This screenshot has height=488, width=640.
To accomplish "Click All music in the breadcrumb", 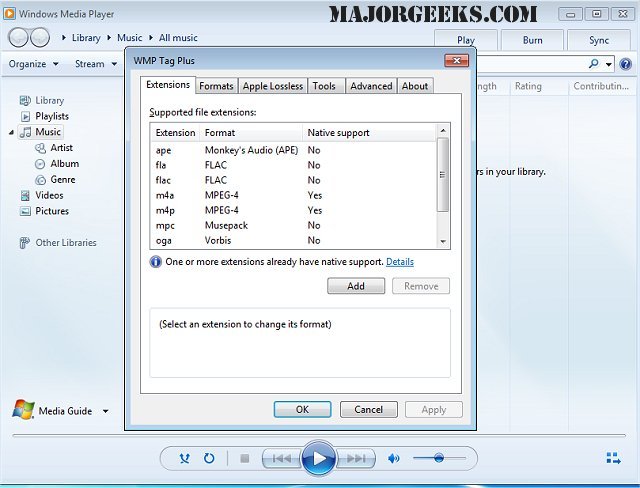I will pyautogui.click(x=178, y=38).
